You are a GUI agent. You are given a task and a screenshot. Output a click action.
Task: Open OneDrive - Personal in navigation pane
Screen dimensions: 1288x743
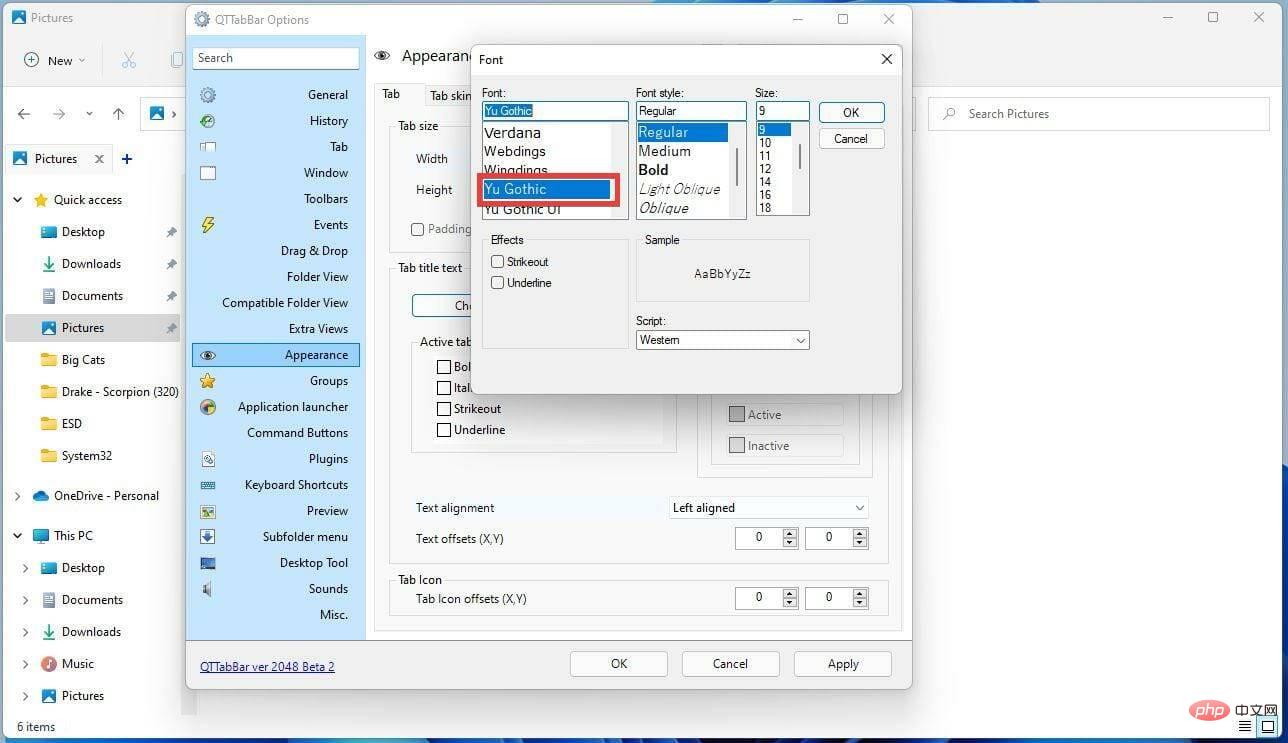[106, 496]
